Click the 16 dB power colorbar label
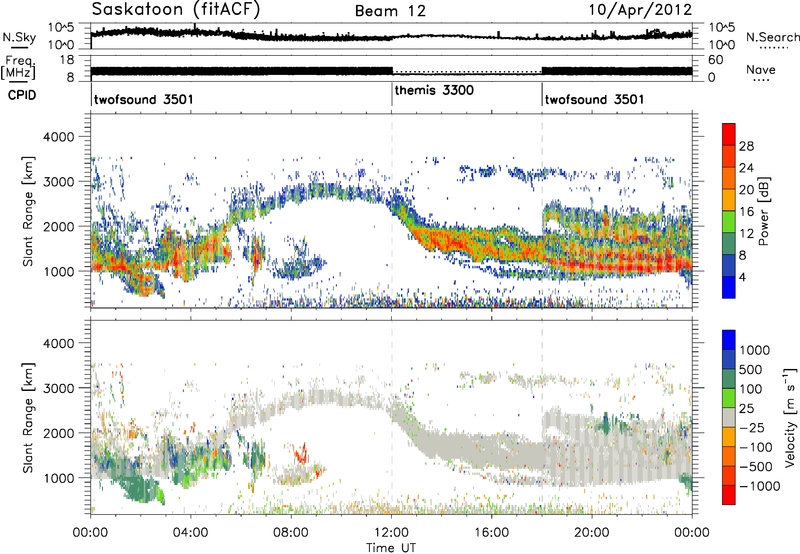The width and height of the screenshot is (800, 554). (x=746, y=212)
